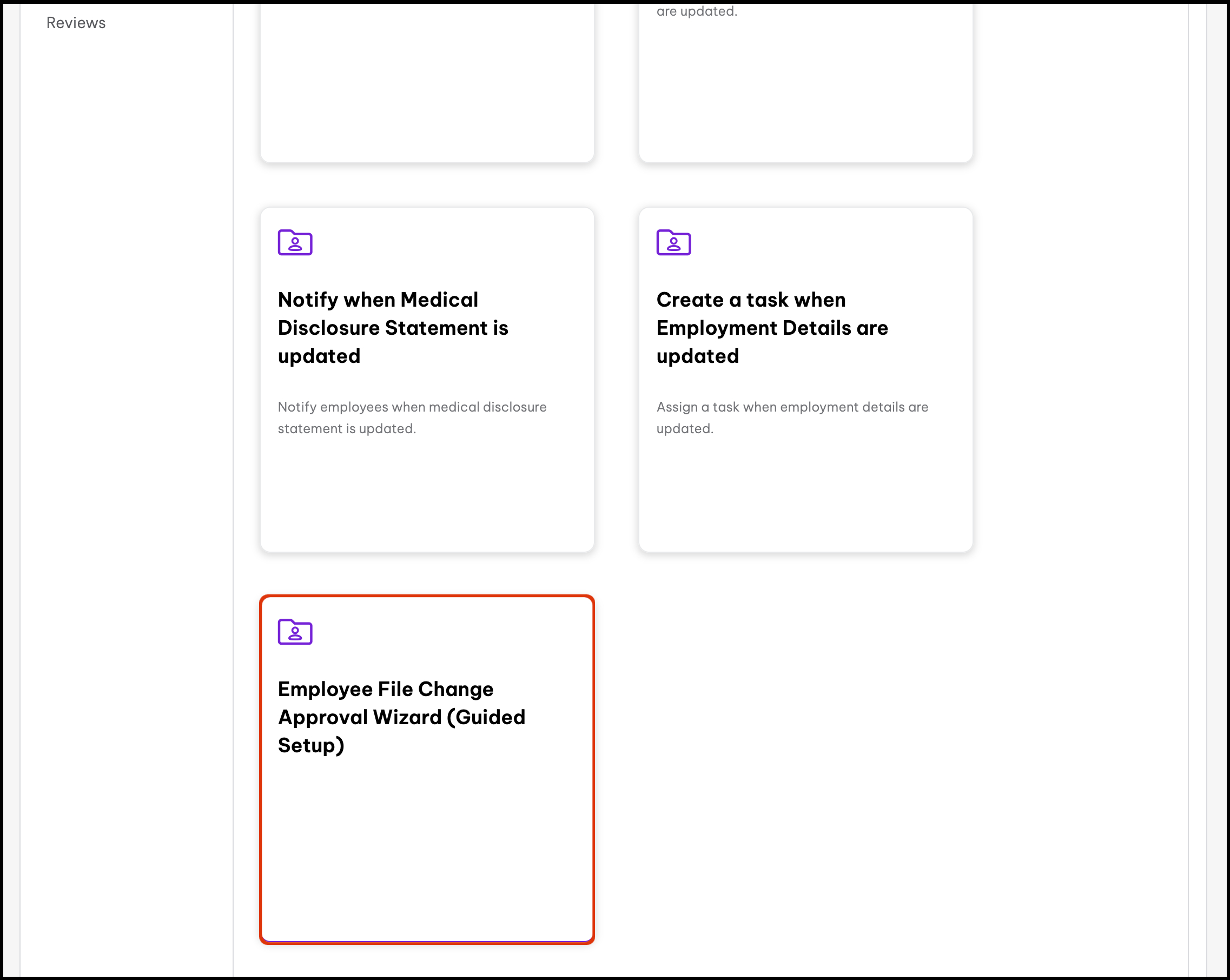Select 'Employee File Change Approval Wizard' title
Viewport: 1230px width, 980px height.
click(401, 717)
